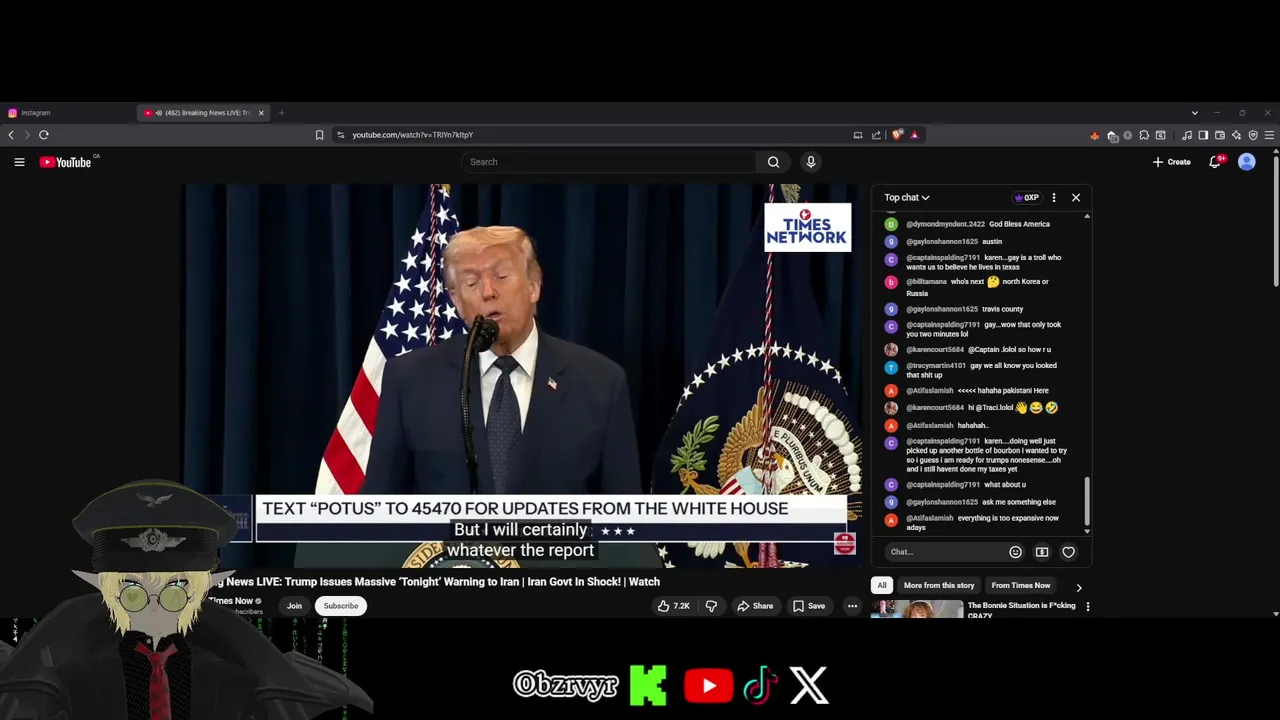Open the share page icon in address bar

tap(876, 135)
